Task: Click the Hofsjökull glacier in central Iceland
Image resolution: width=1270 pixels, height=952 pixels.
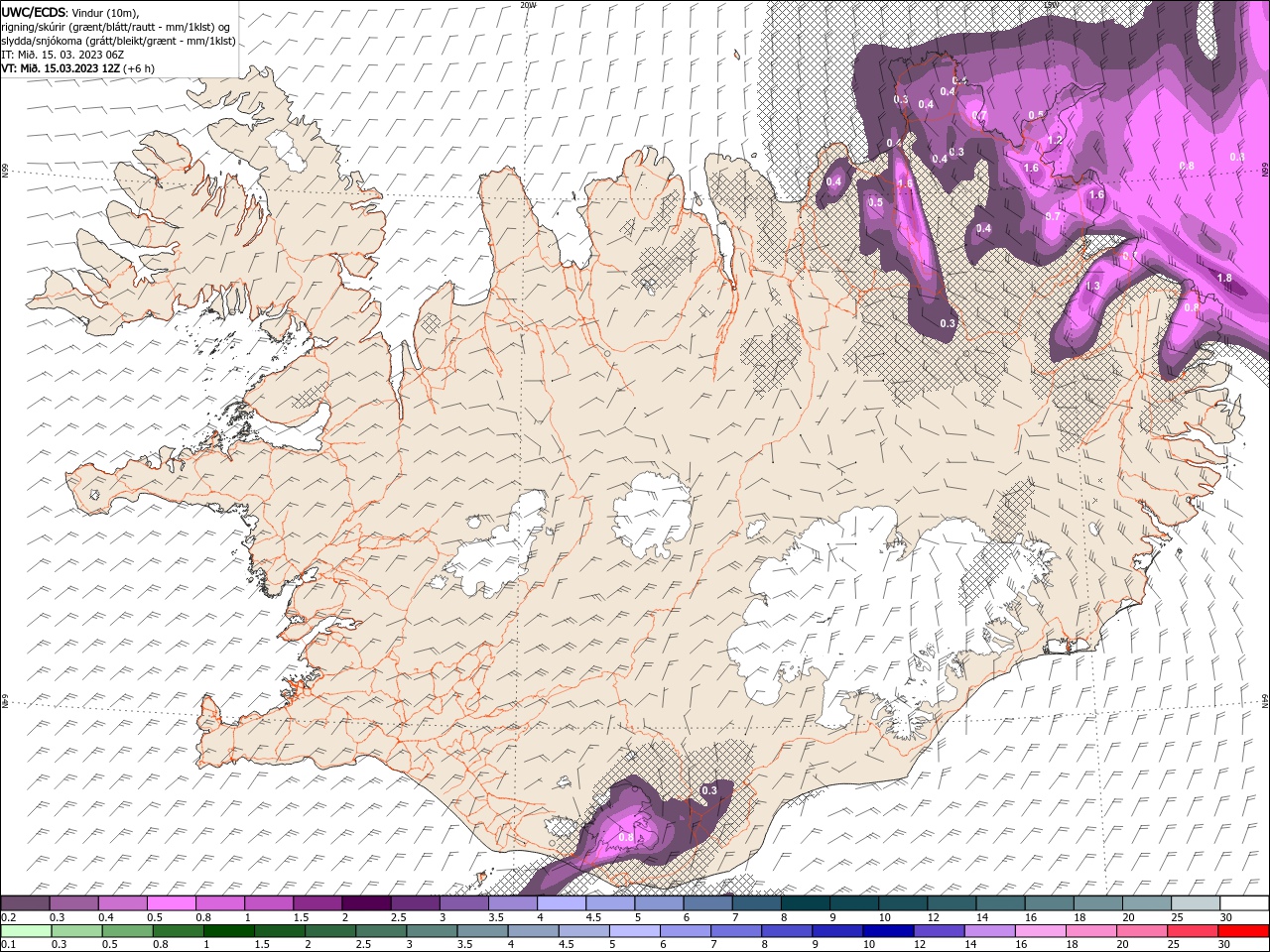Action: (x=652, y=514)
